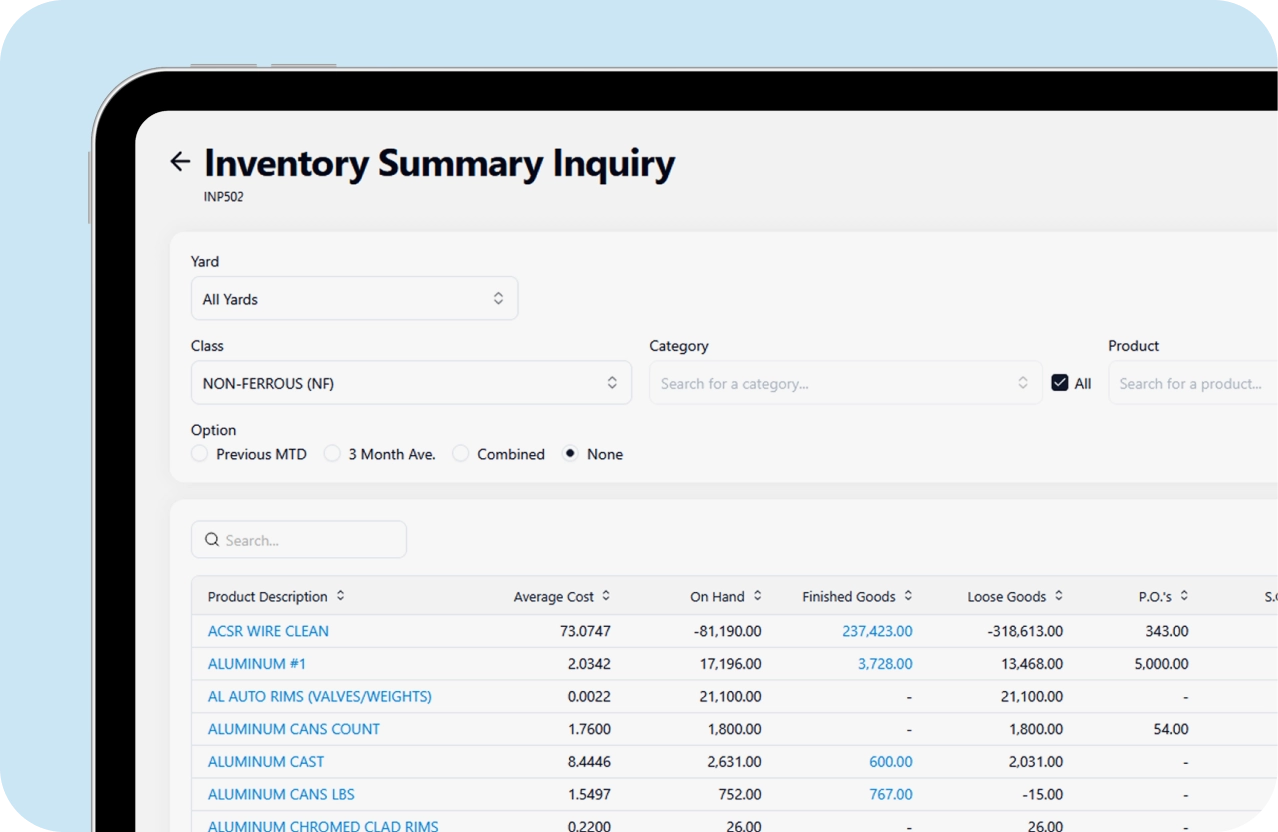This screenshot has height=832, width=1278.
Task: Sort by Loose Goods column arrows
Action: point(1058,596)
